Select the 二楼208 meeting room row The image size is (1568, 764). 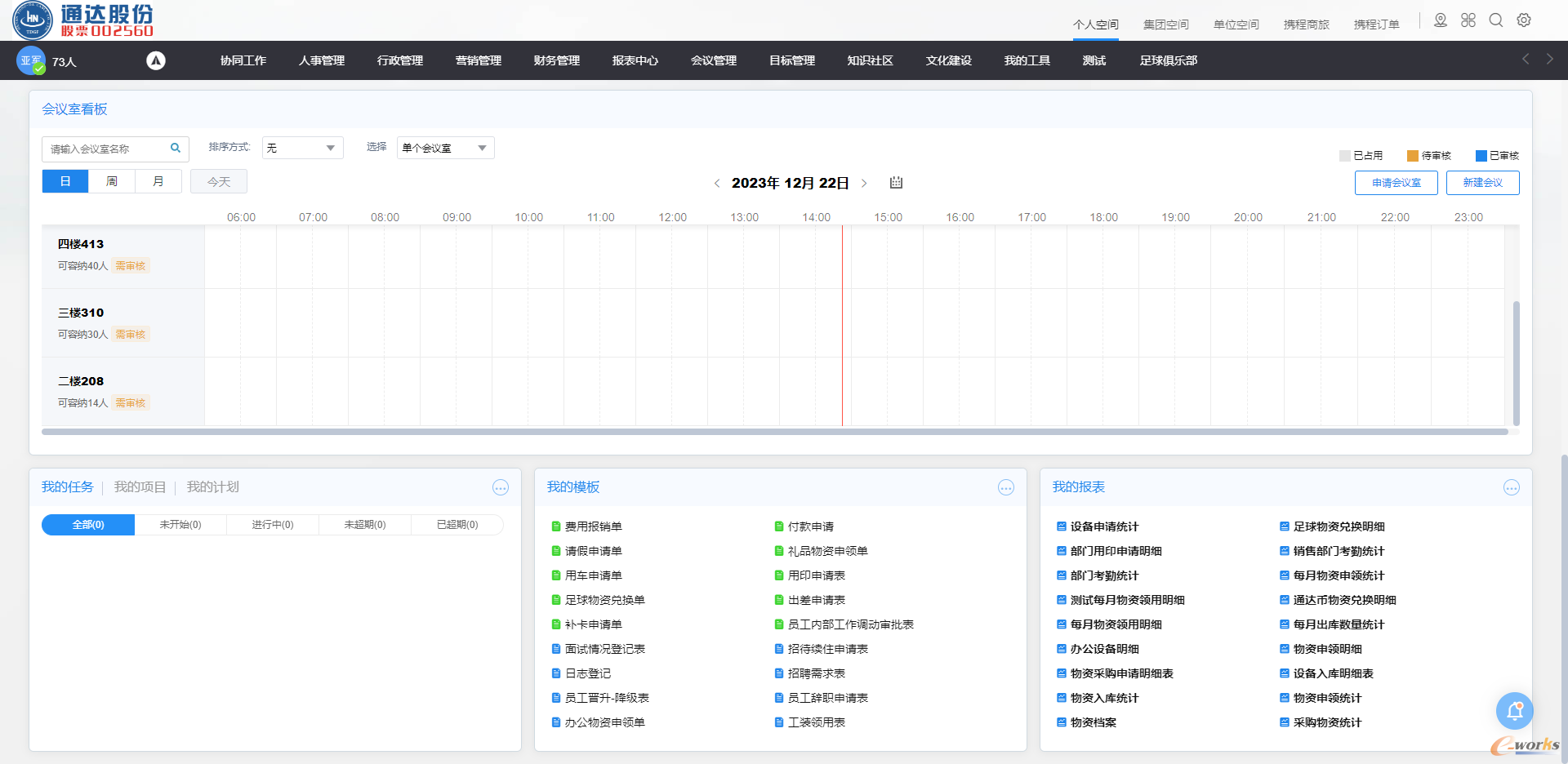(x=123, y=392)
